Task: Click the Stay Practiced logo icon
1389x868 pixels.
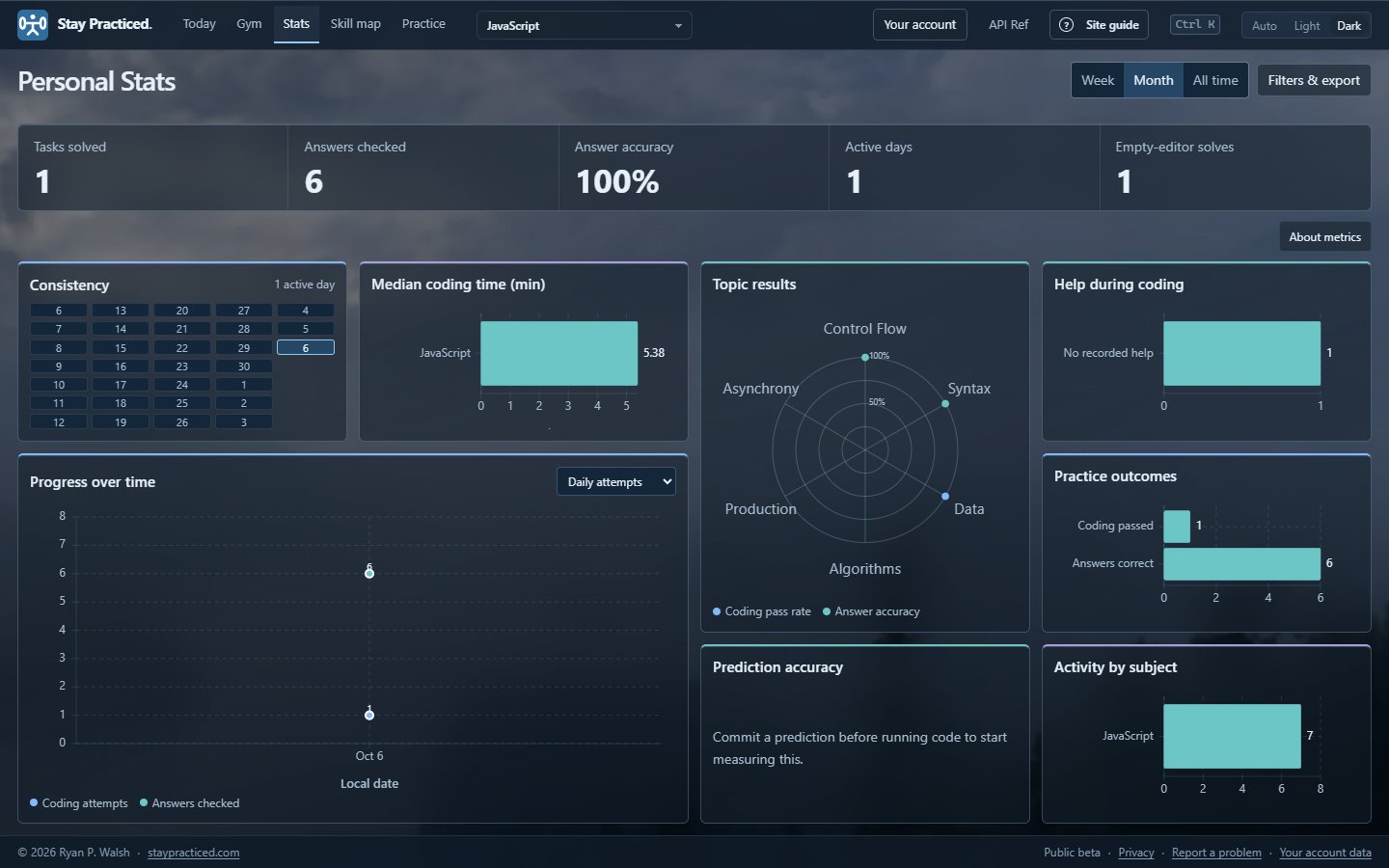Action: click(x=33, y=24)
